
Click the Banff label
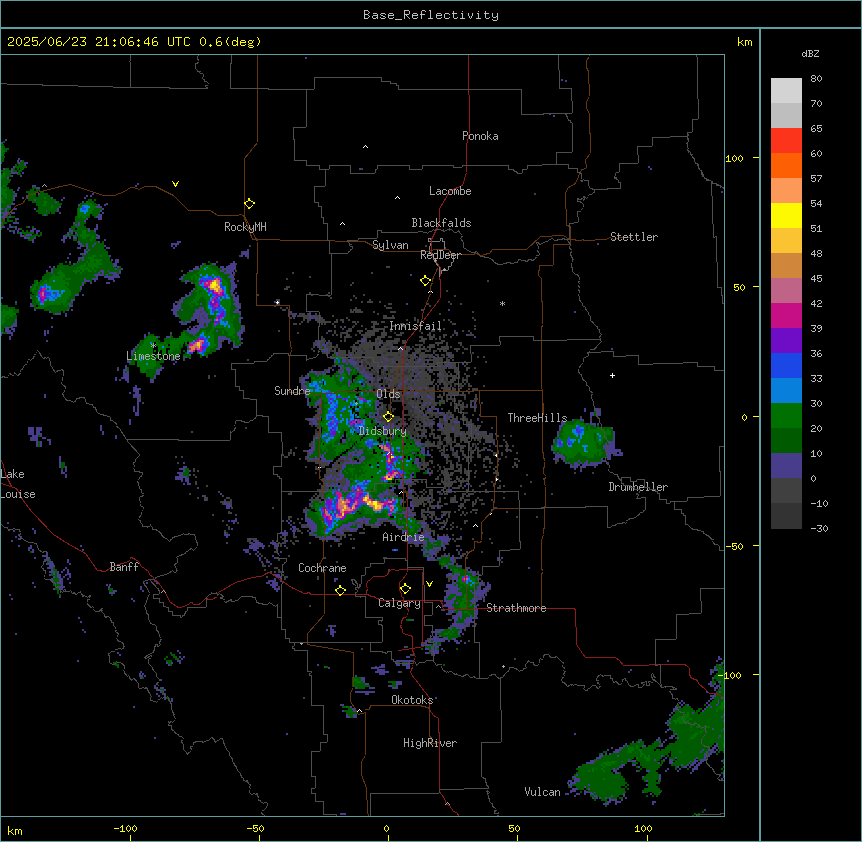point(124,567)
